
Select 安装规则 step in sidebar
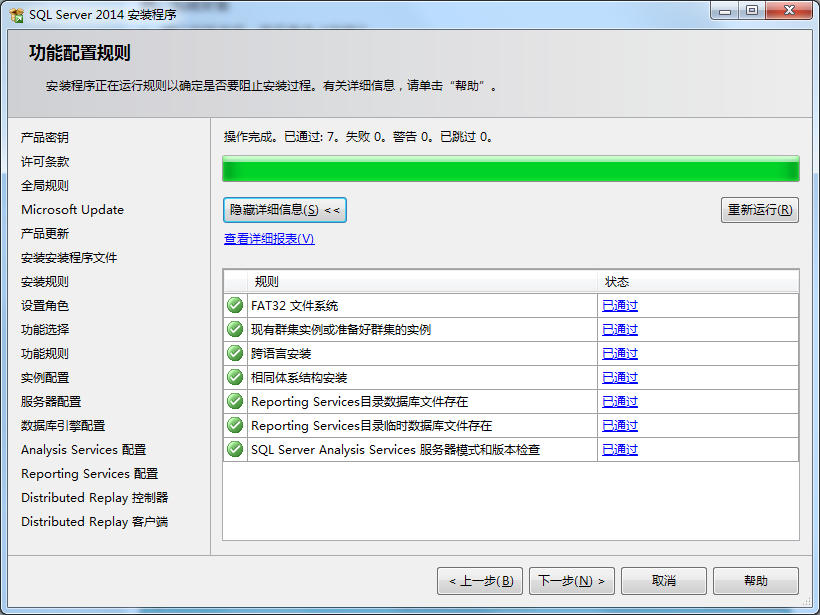(x=44, y=282)
